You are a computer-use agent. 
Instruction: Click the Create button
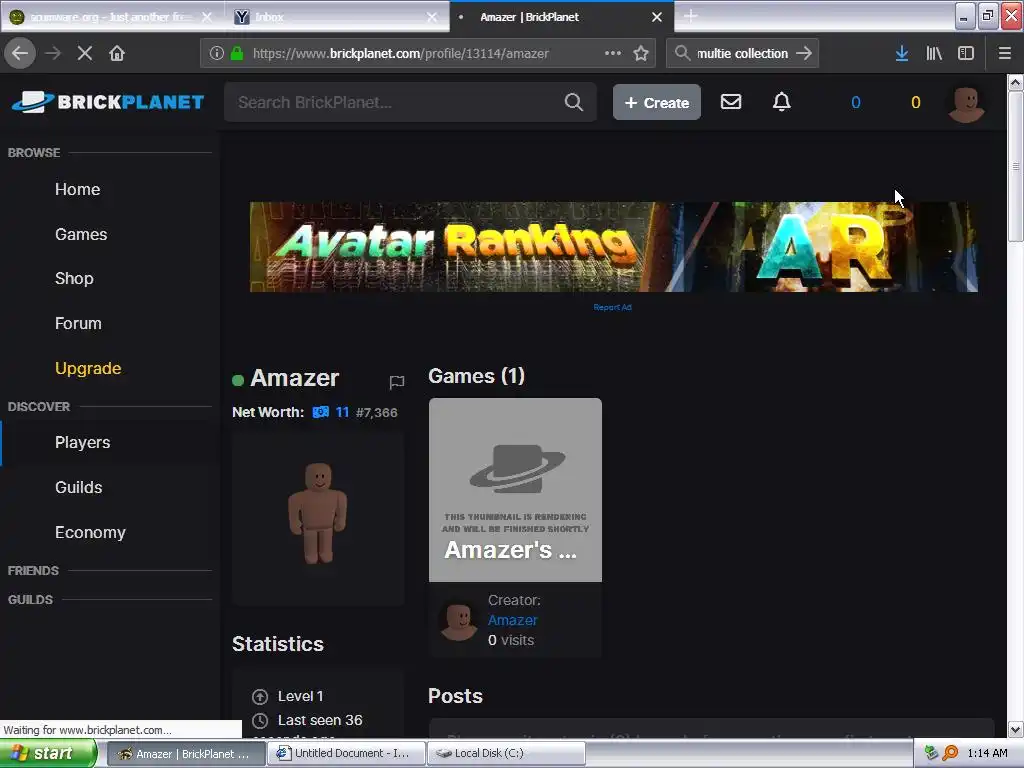[x=656, y=103]
